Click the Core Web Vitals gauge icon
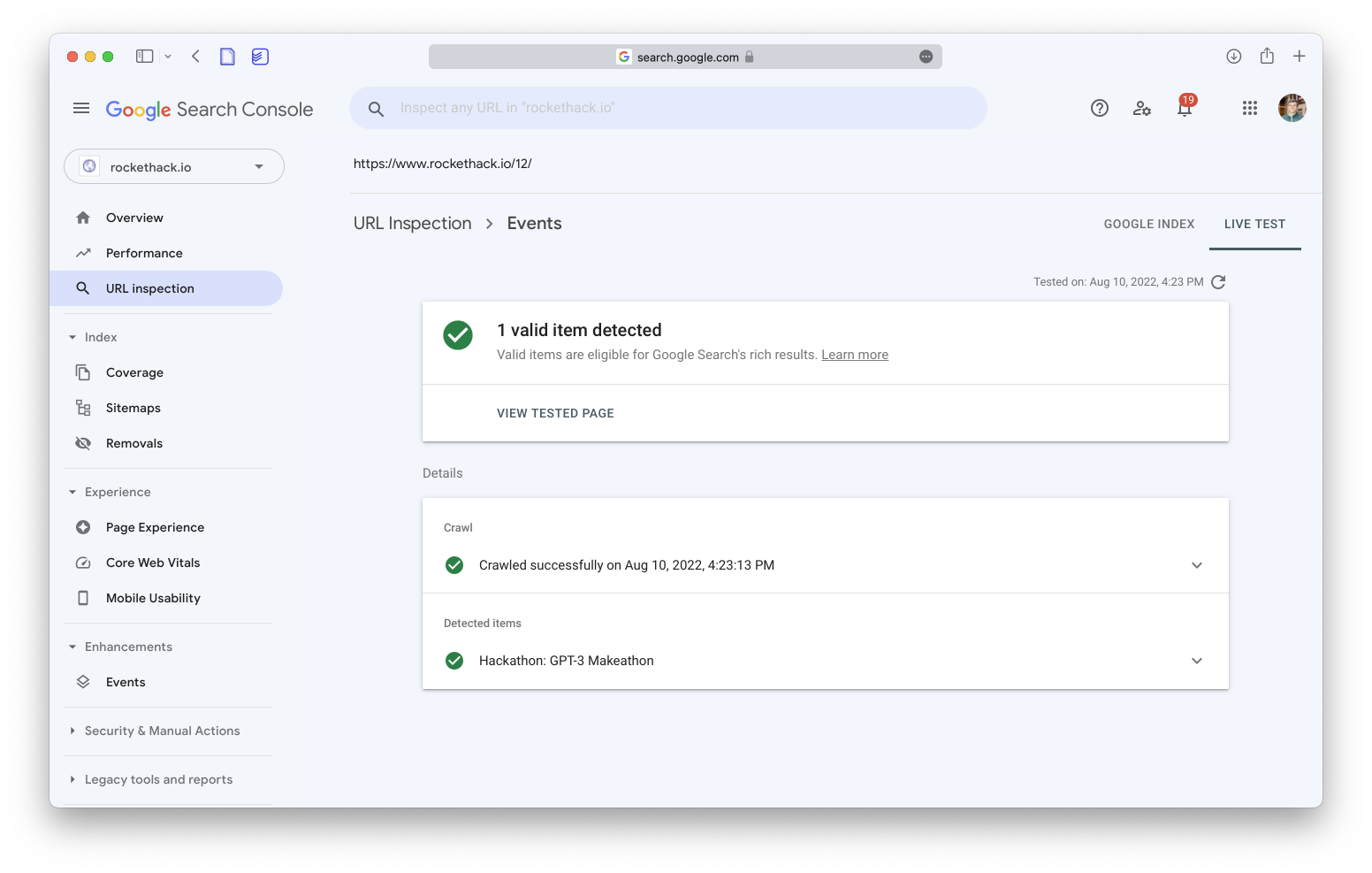This screenshot has width=1372, height=873. coord(83,563)
